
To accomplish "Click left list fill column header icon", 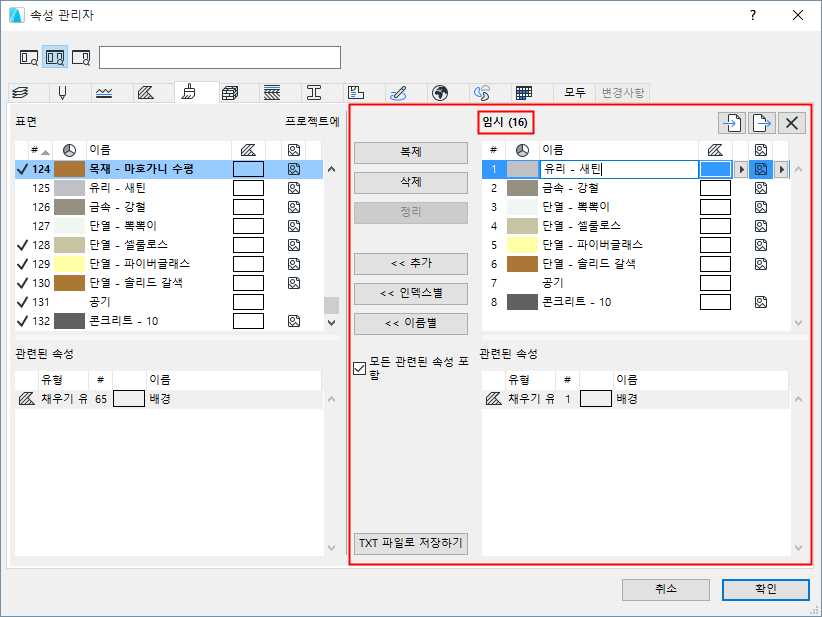I will click(248, 150).
